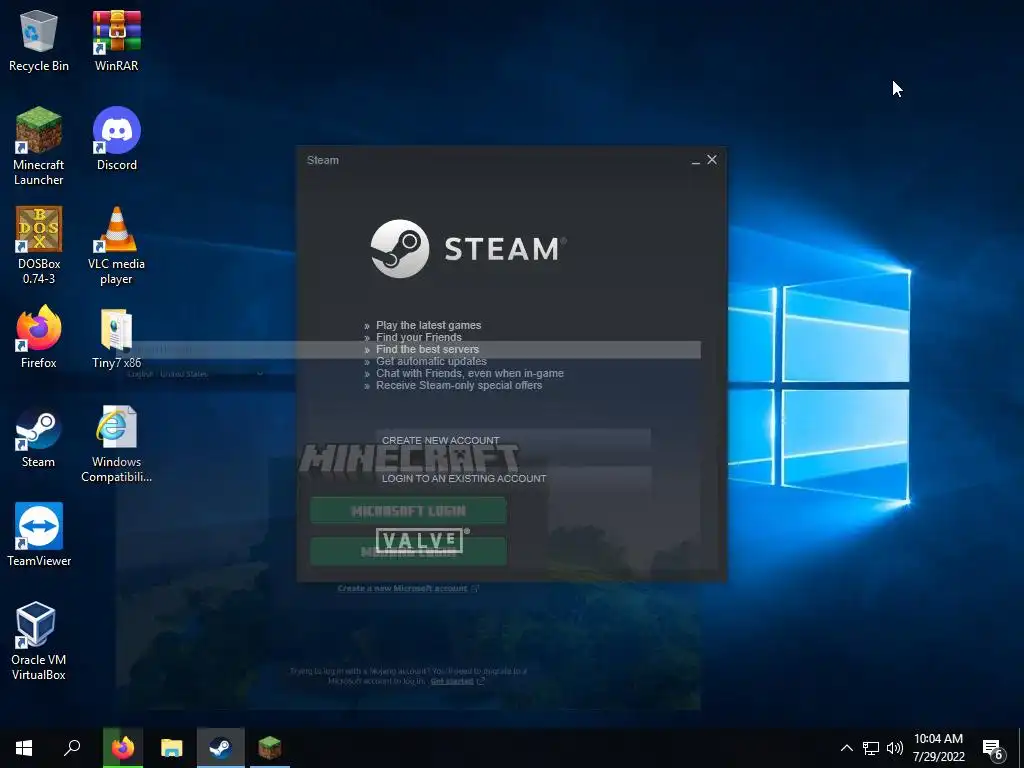Open the volume control tray icon

click(x=895, y=748)
